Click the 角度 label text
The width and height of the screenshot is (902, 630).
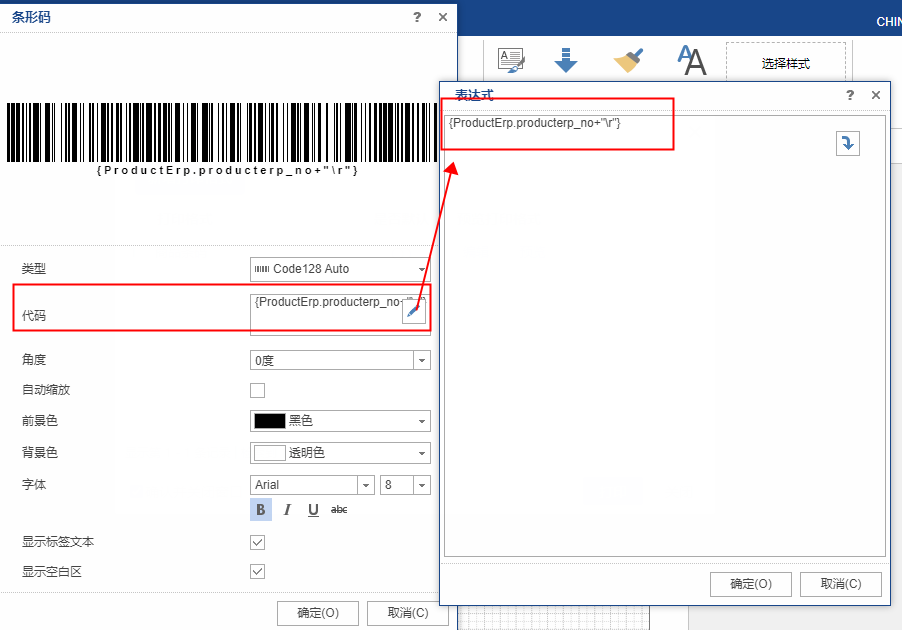coord(34,360)
